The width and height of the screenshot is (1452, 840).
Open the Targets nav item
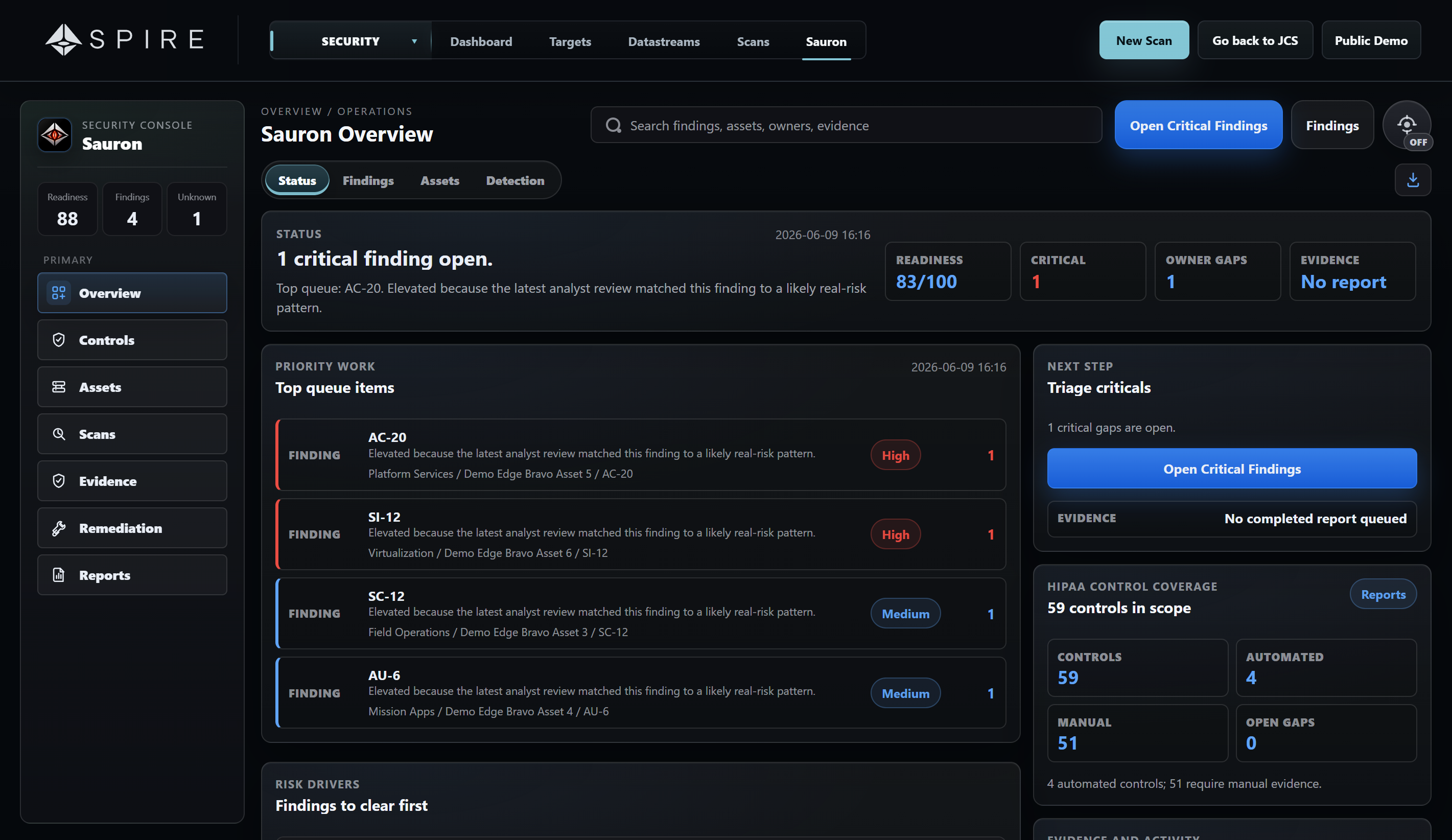[x=570, y=41]
